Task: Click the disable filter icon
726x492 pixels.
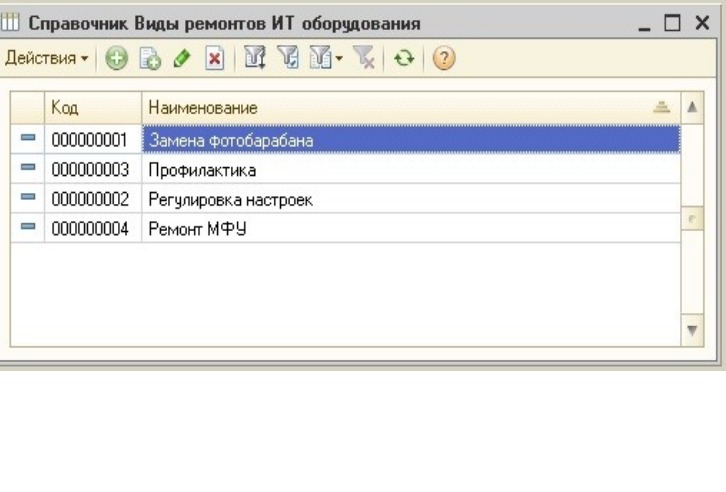Action: (364, 58)
